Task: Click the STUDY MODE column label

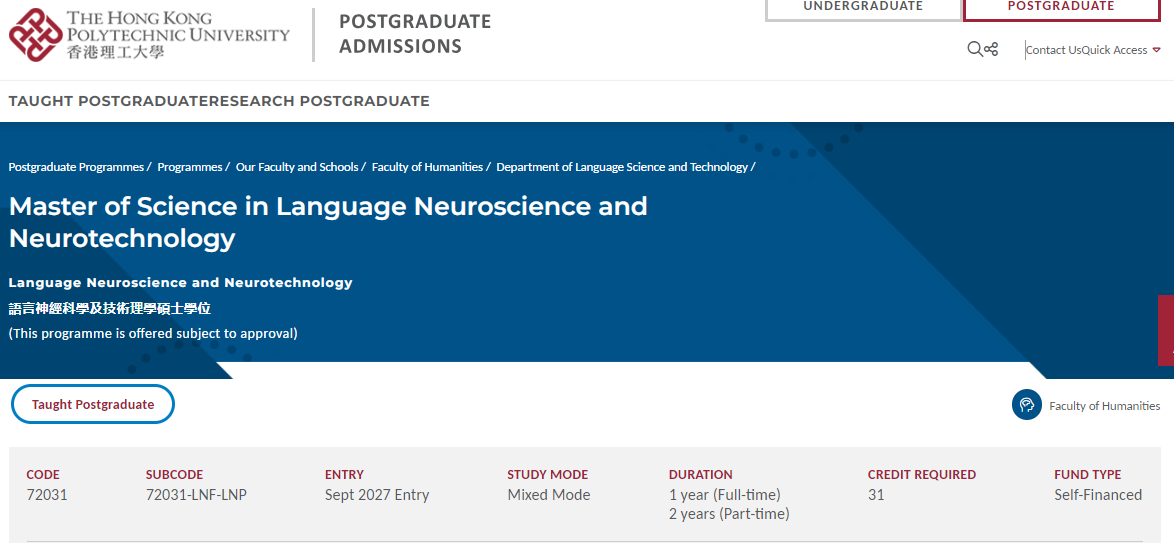Action: pyautogui.click(x=548, y=475)
